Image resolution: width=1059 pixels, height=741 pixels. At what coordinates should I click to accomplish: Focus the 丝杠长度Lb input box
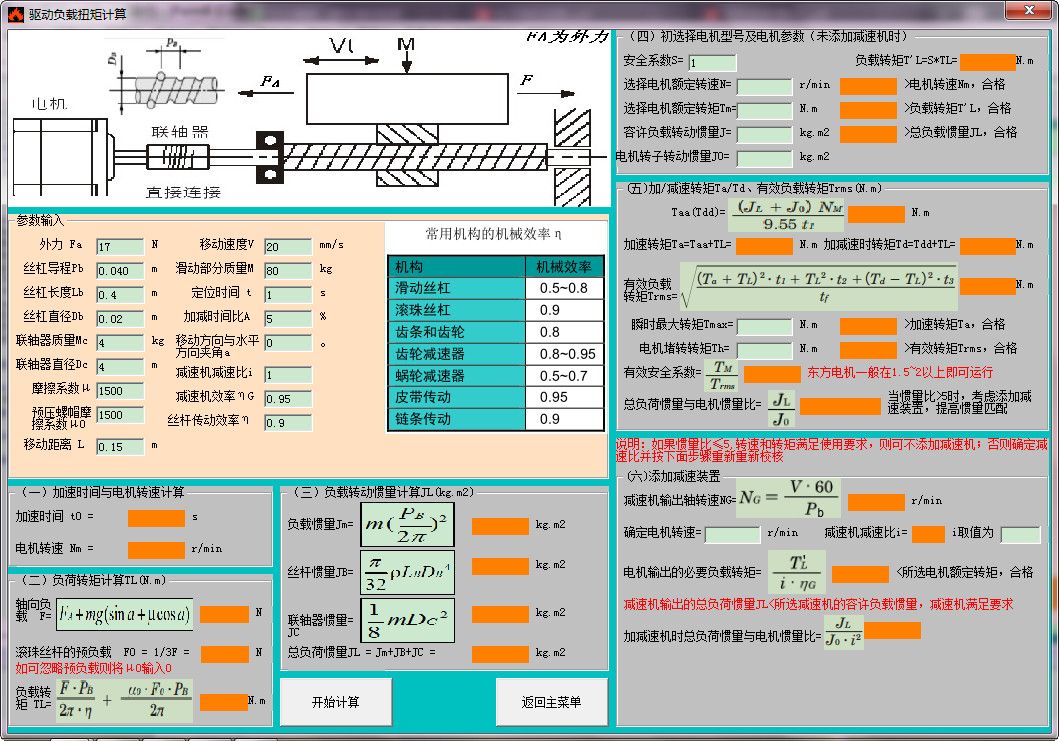point(120,295)
